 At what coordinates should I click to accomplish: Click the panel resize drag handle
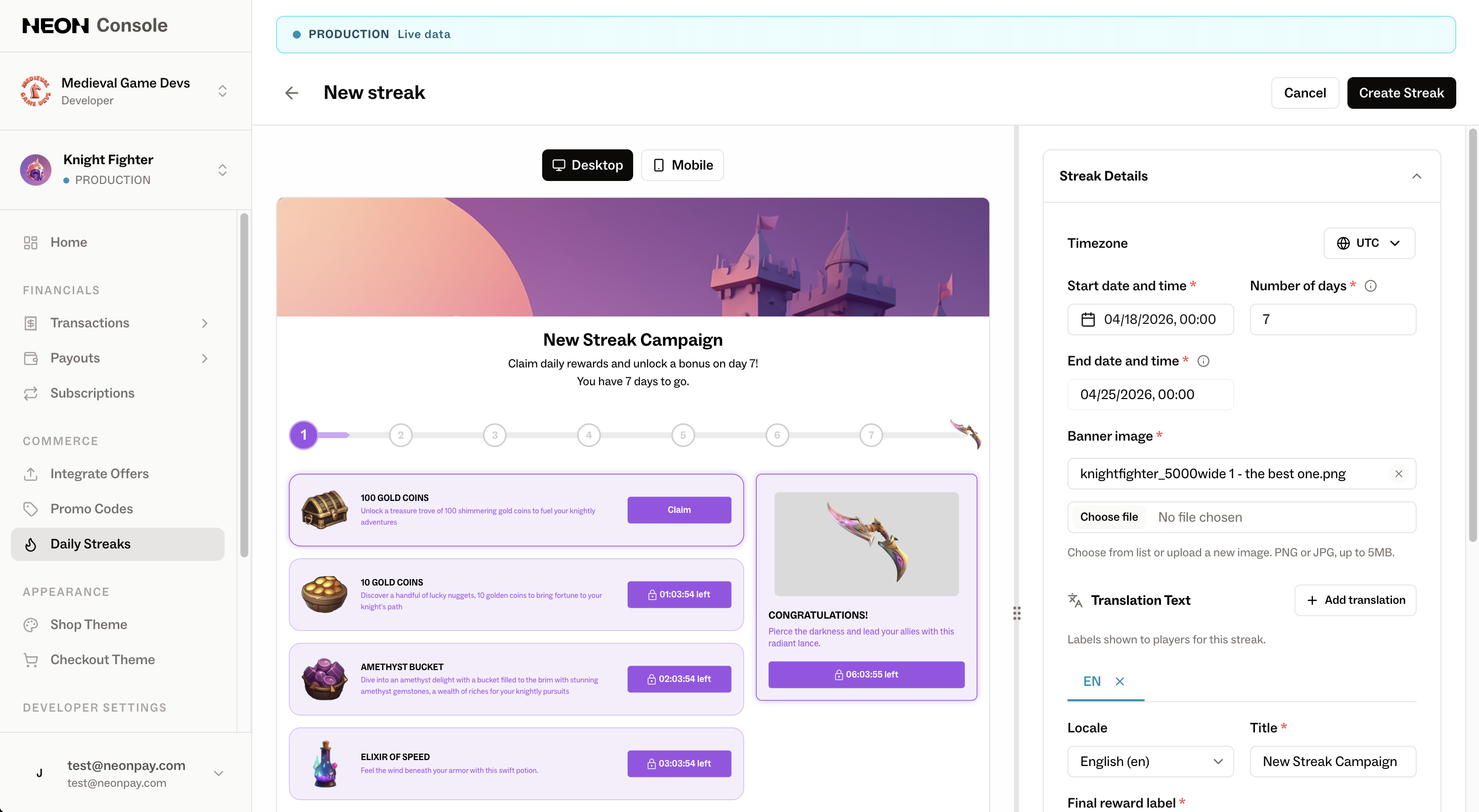[x=1017, y=613]
